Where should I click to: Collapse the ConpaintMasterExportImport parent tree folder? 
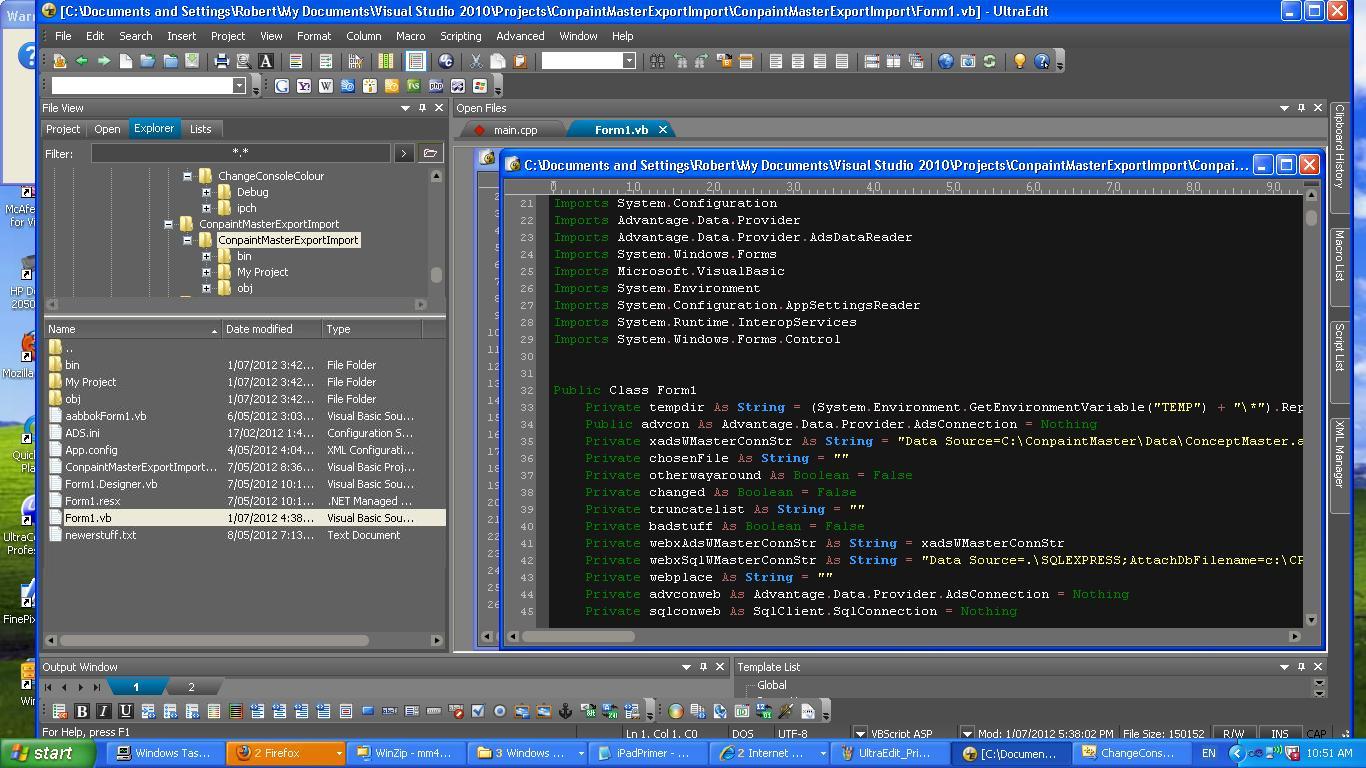168,224
